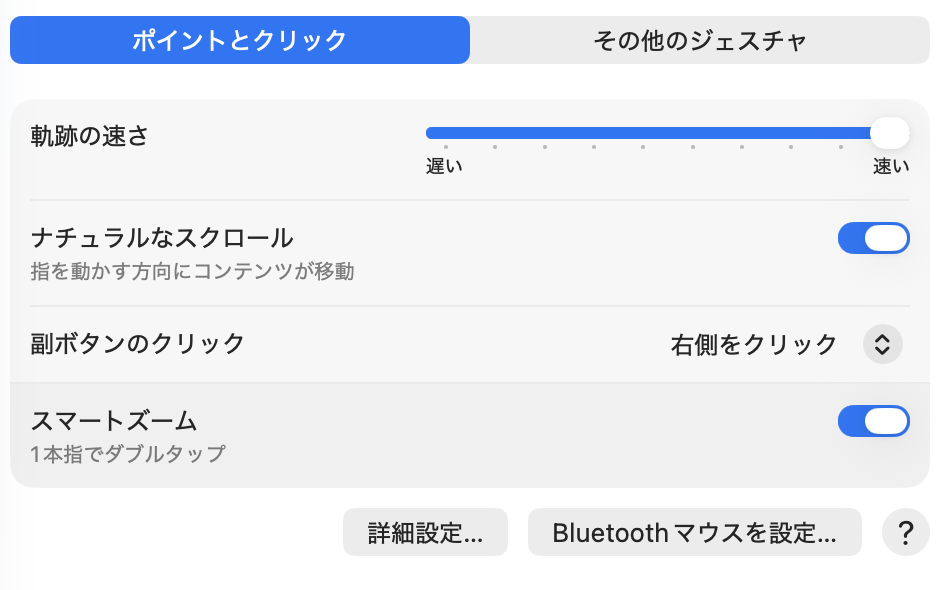Click the 速い label under the slider

pos(891,167)
